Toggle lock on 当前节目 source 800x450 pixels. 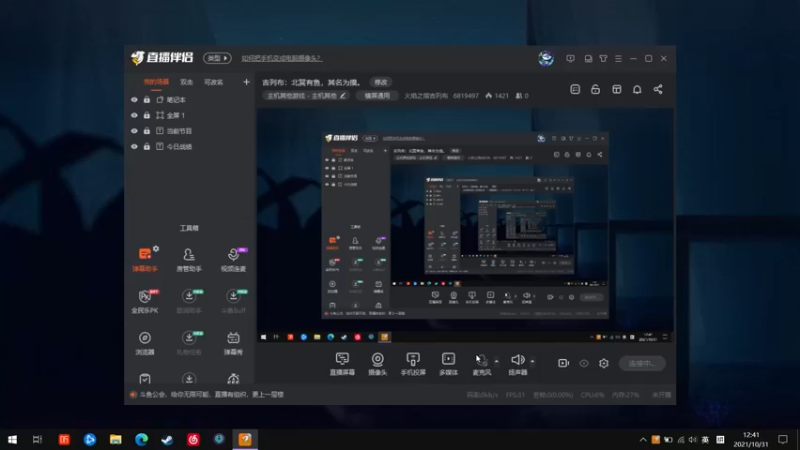147,131
